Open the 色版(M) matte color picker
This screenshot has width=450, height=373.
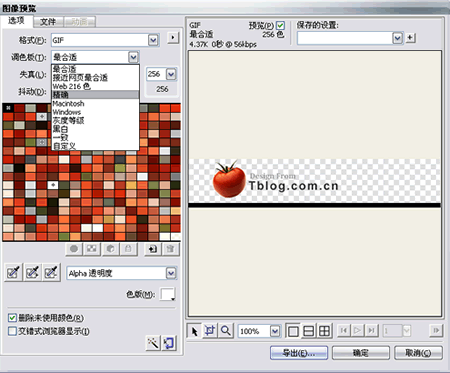pos(168,294)
